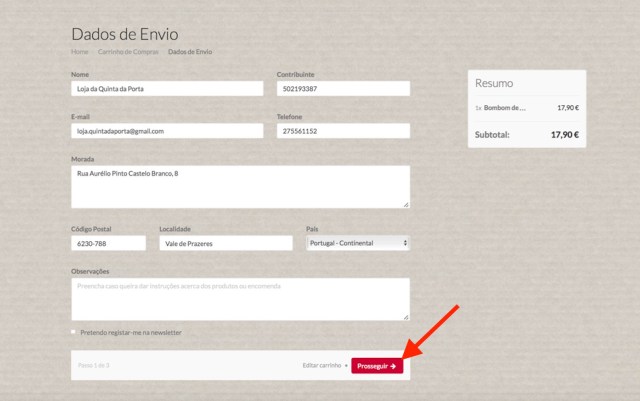640x401 pixels.
Task: Select the E-mail input field
Action: 167,131
